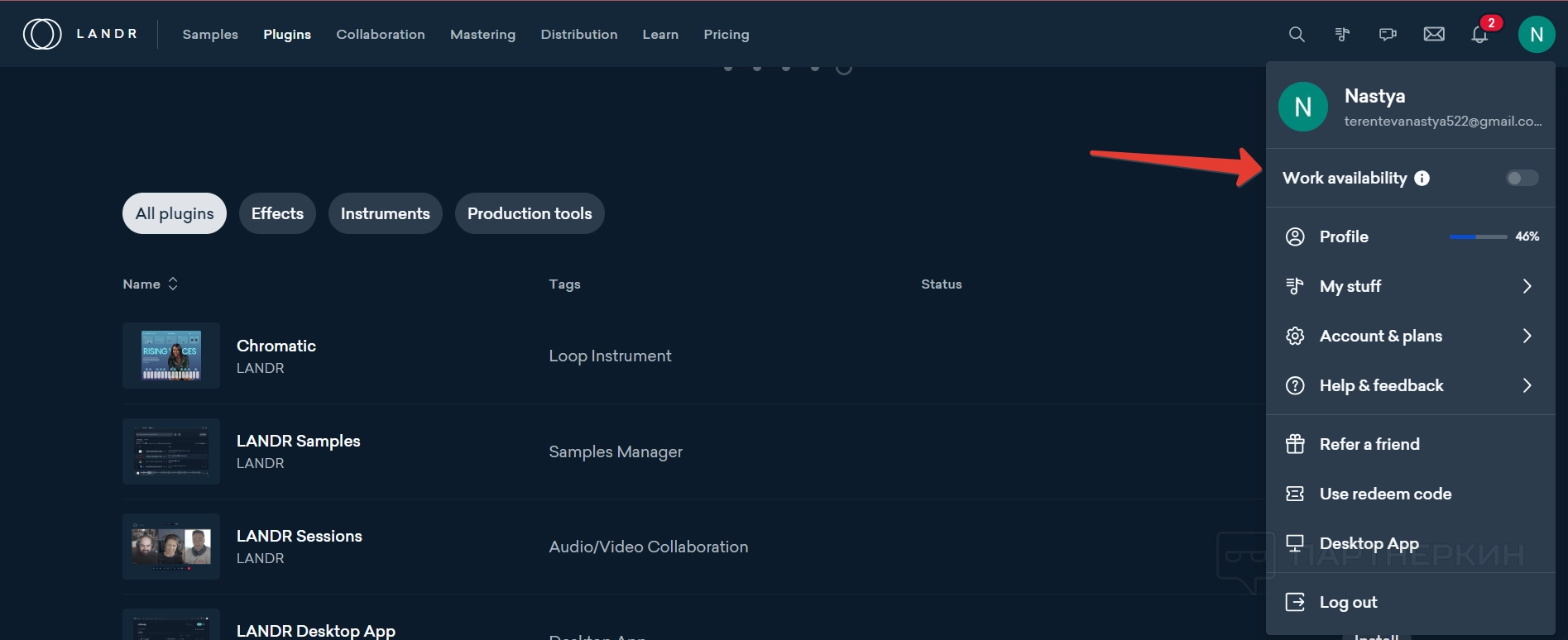
Task: Click the LANDR logo icon
Action: coord(42,34)
